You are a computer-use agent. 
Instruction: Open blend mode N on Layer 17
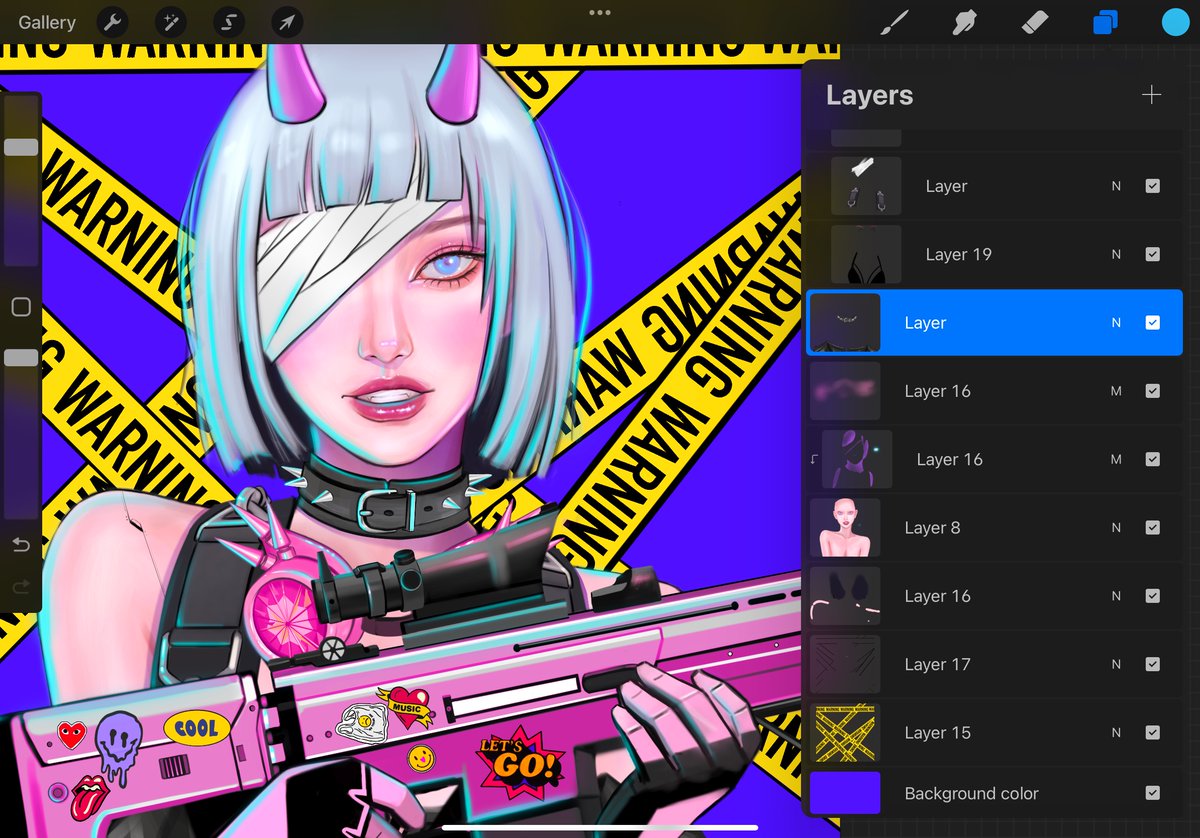click(x=1116, y=664)
